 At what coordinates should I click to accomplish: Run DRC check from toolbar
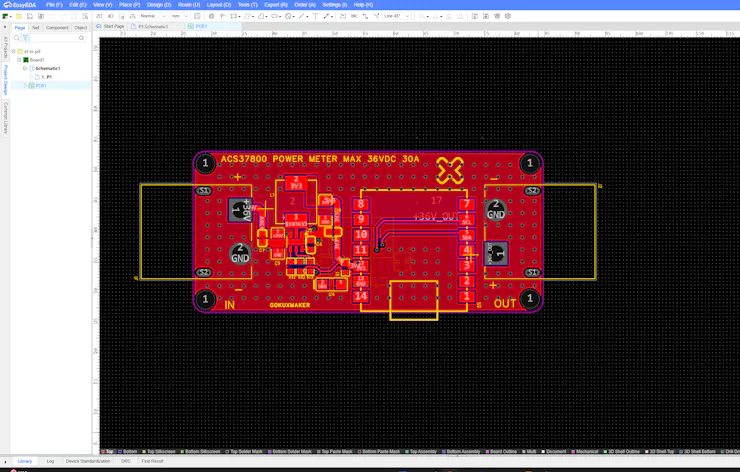click(354, 16)
